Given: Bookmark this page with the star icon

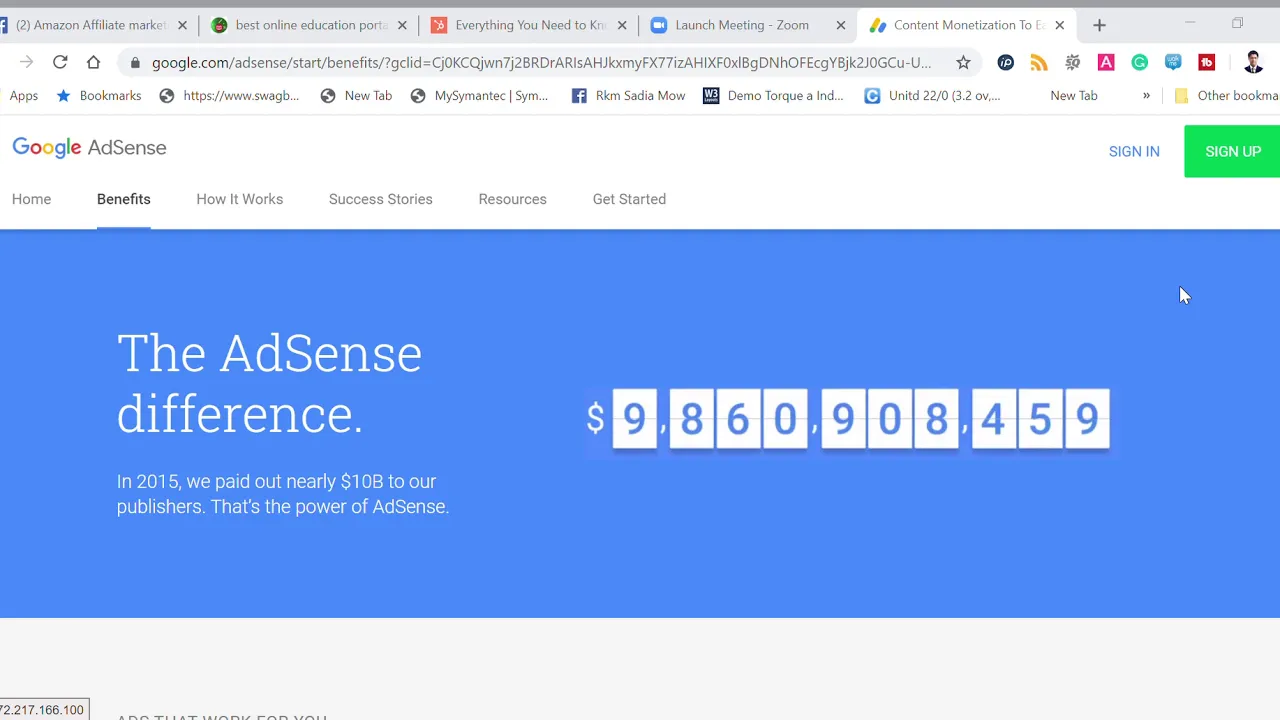Looking at the screenshot, I should pyautogui.click(x=963, y=63).
